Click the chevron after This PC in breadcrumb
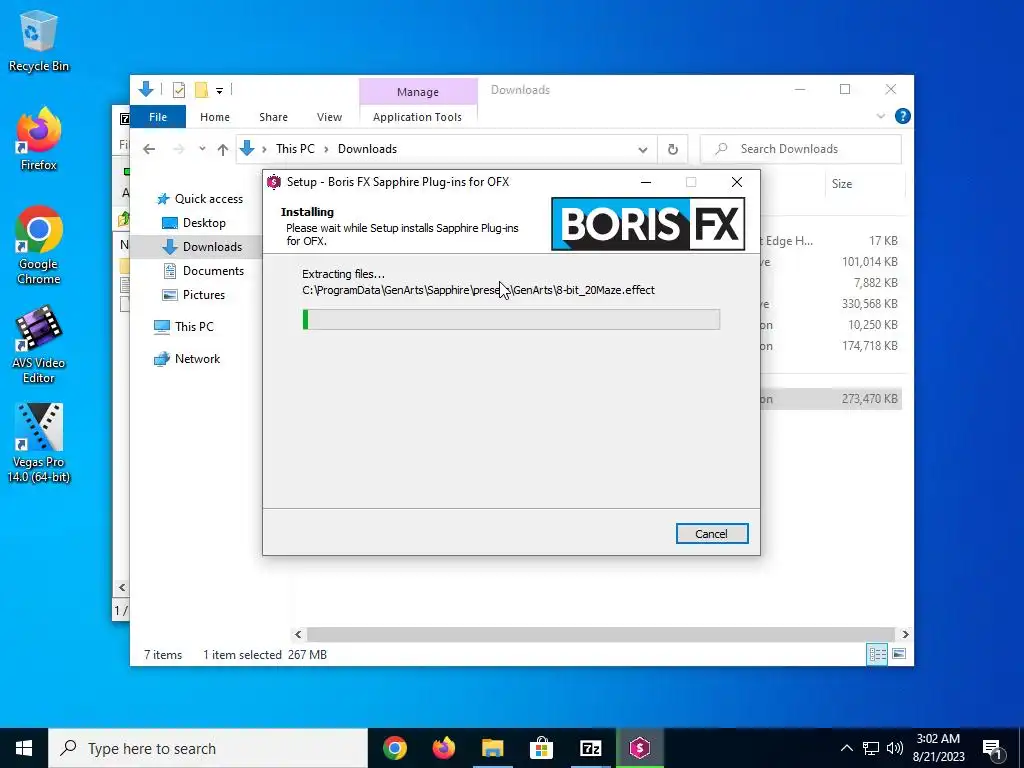Image resolution: width=1024 pixels, height=768 pixels. click(x=326, y=150)
